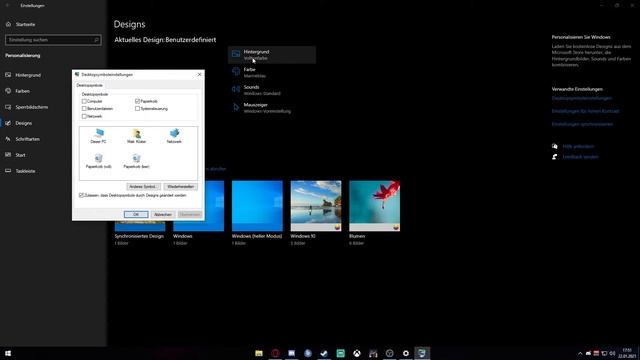Click the Sounds speaker icon
640x360 pixels.
pos(236,89)
